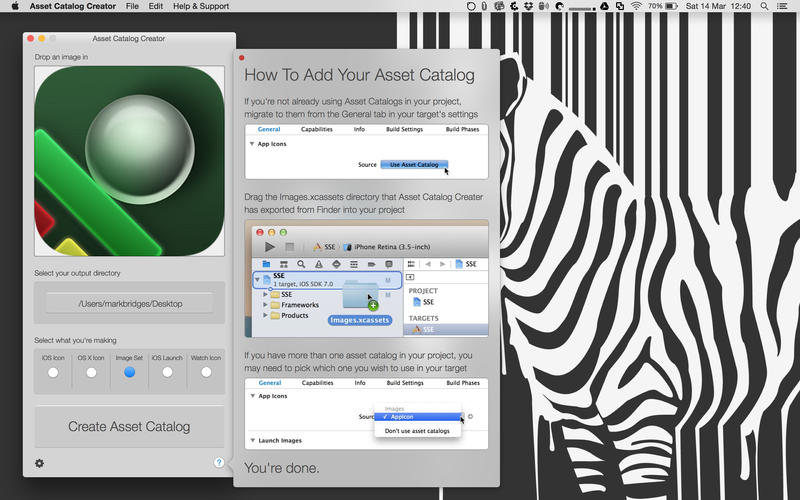The image size is (800, 500).
Task: Select the issue navigator warning triangle icon
Action: 319,264
